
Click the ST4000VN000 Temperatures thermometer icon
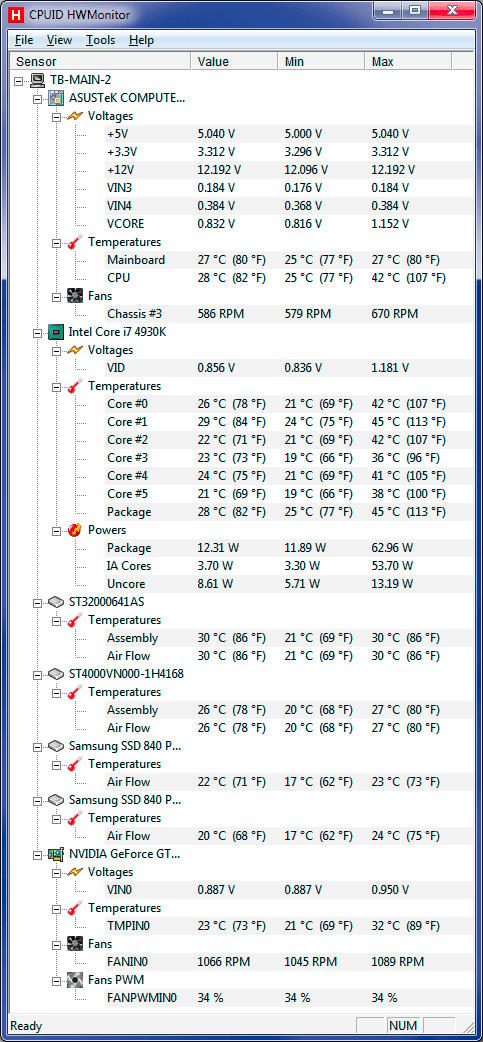(x=75, y=692)
